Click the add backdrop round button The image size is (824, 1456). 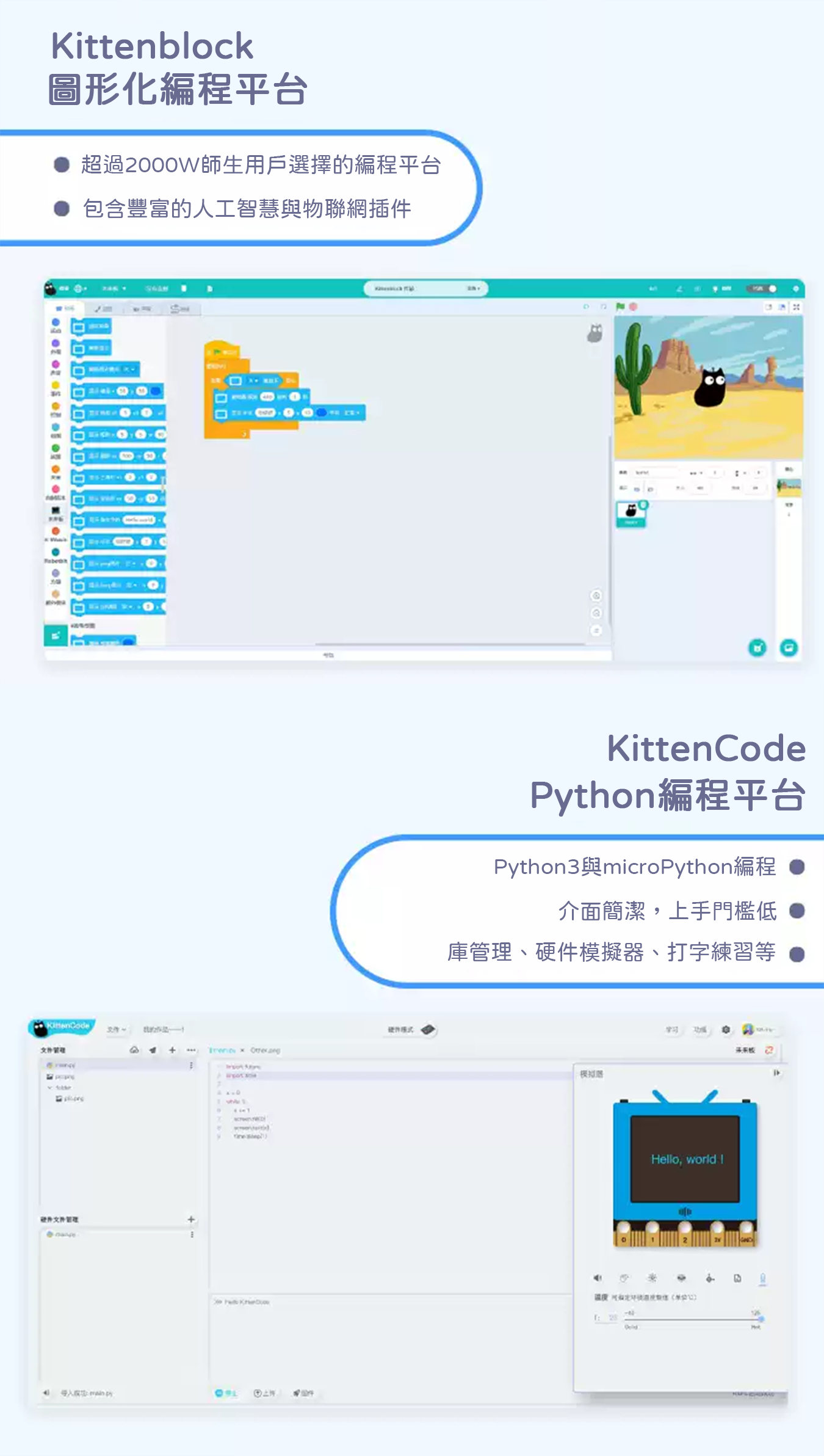[x=789, y=647]
